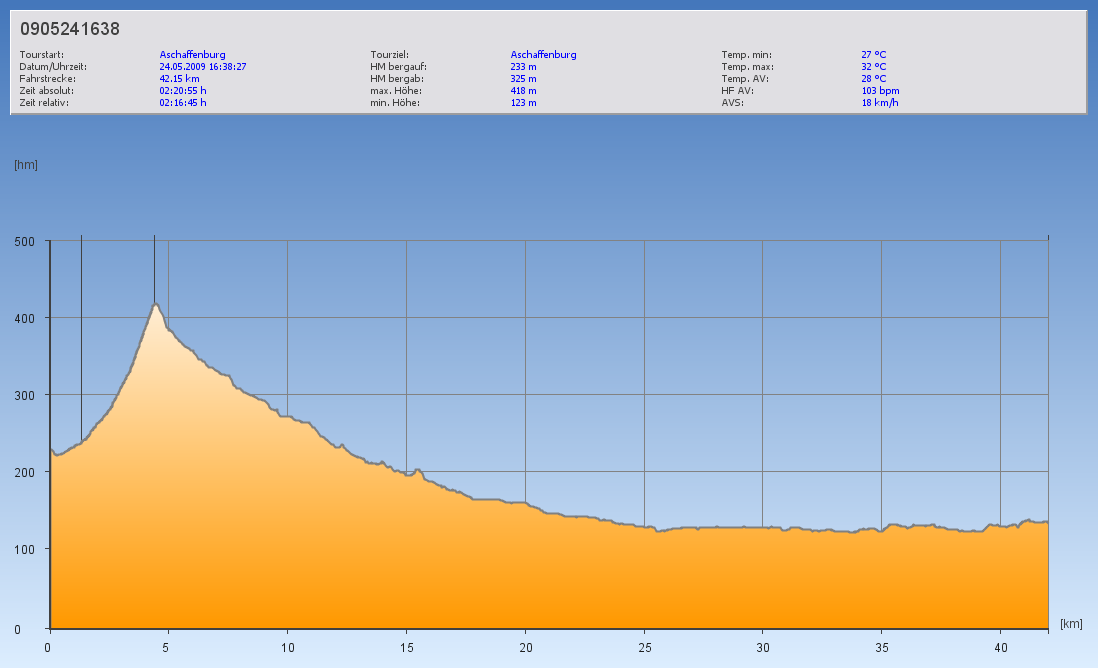Click the 25 tick label on the distance axis
This screenshot has width=1098, height=668.
643,646
